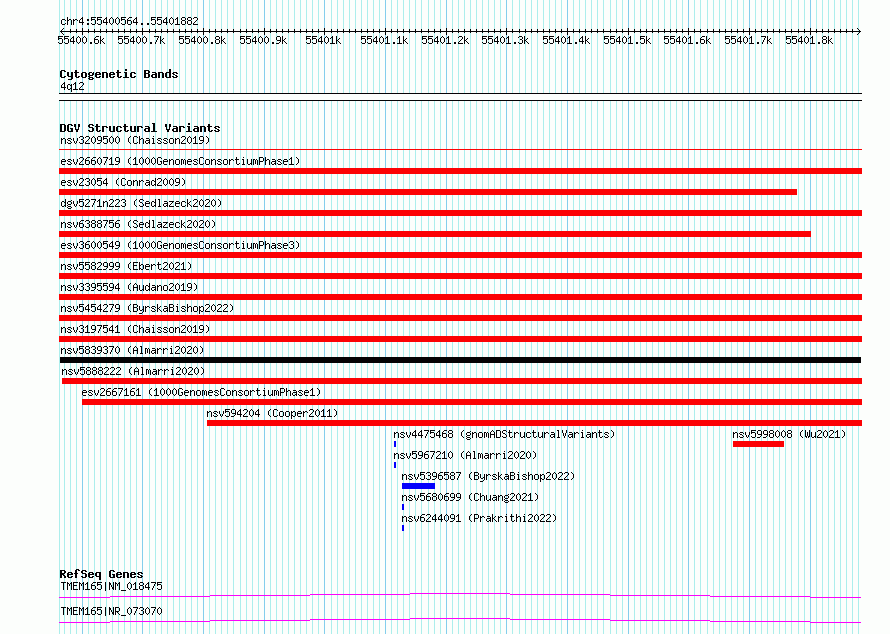Viewport: 890px width, 634px height.
Task: Open variant nsv5680699 (Chuang2021) label
Action: 470,497
